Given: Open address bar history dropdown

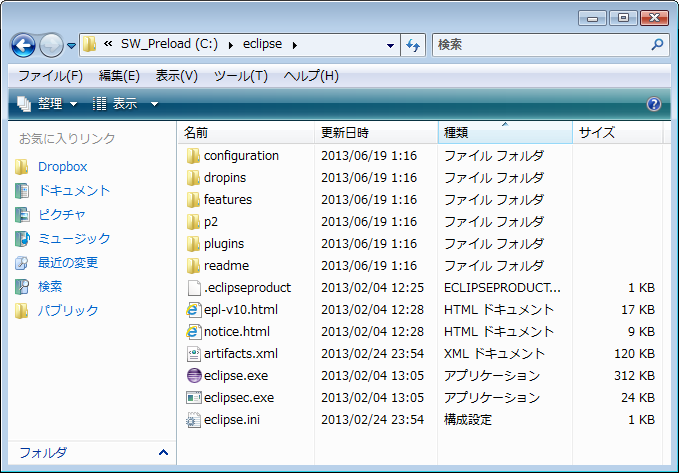Looking at the screenshot, I should pyautogui.click(x=390, y=45).
